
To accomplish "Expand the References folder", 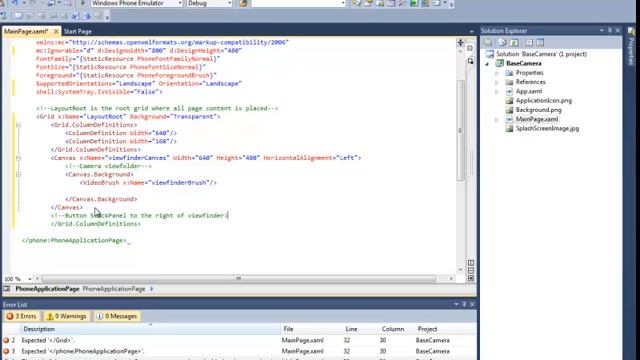I will 497,82.
